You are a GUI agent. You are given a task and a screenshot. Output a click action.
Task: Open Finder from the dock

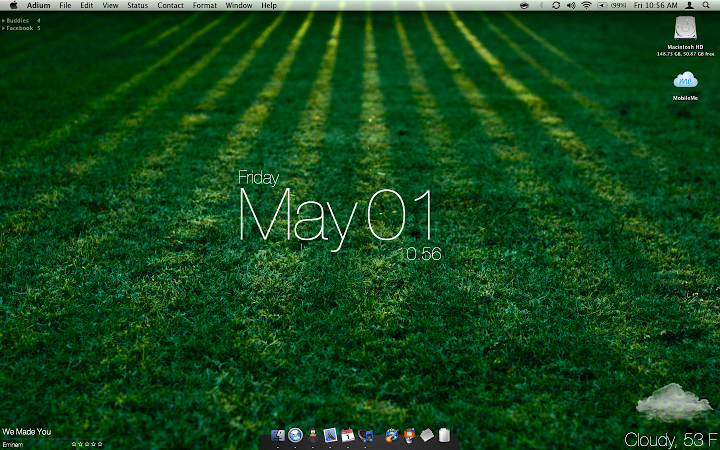tap(278, 435)
